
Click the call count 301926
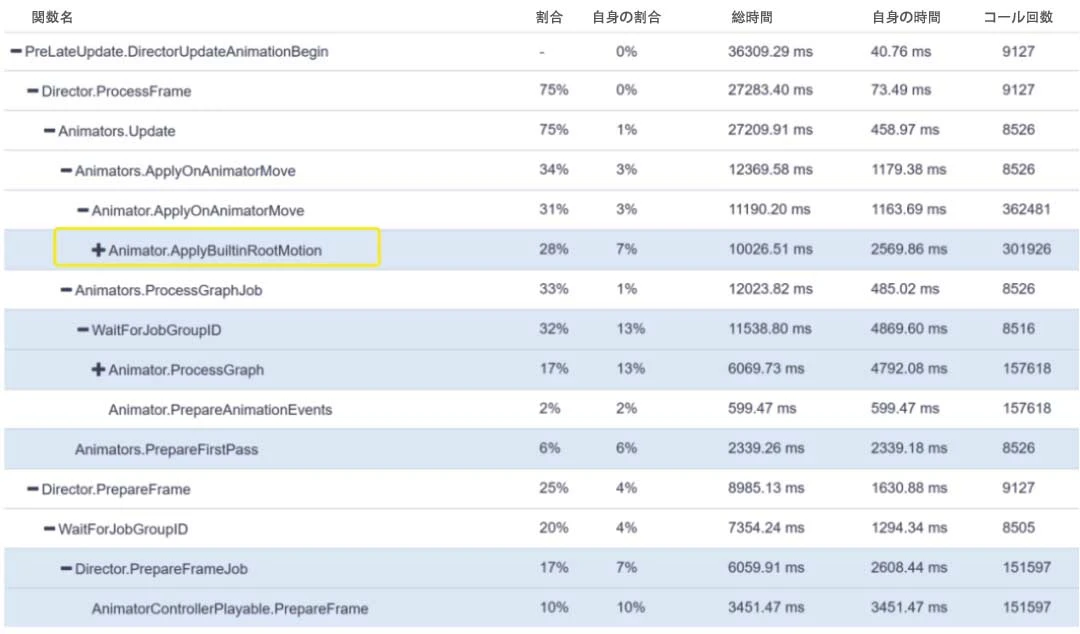tap(1026, 249)
